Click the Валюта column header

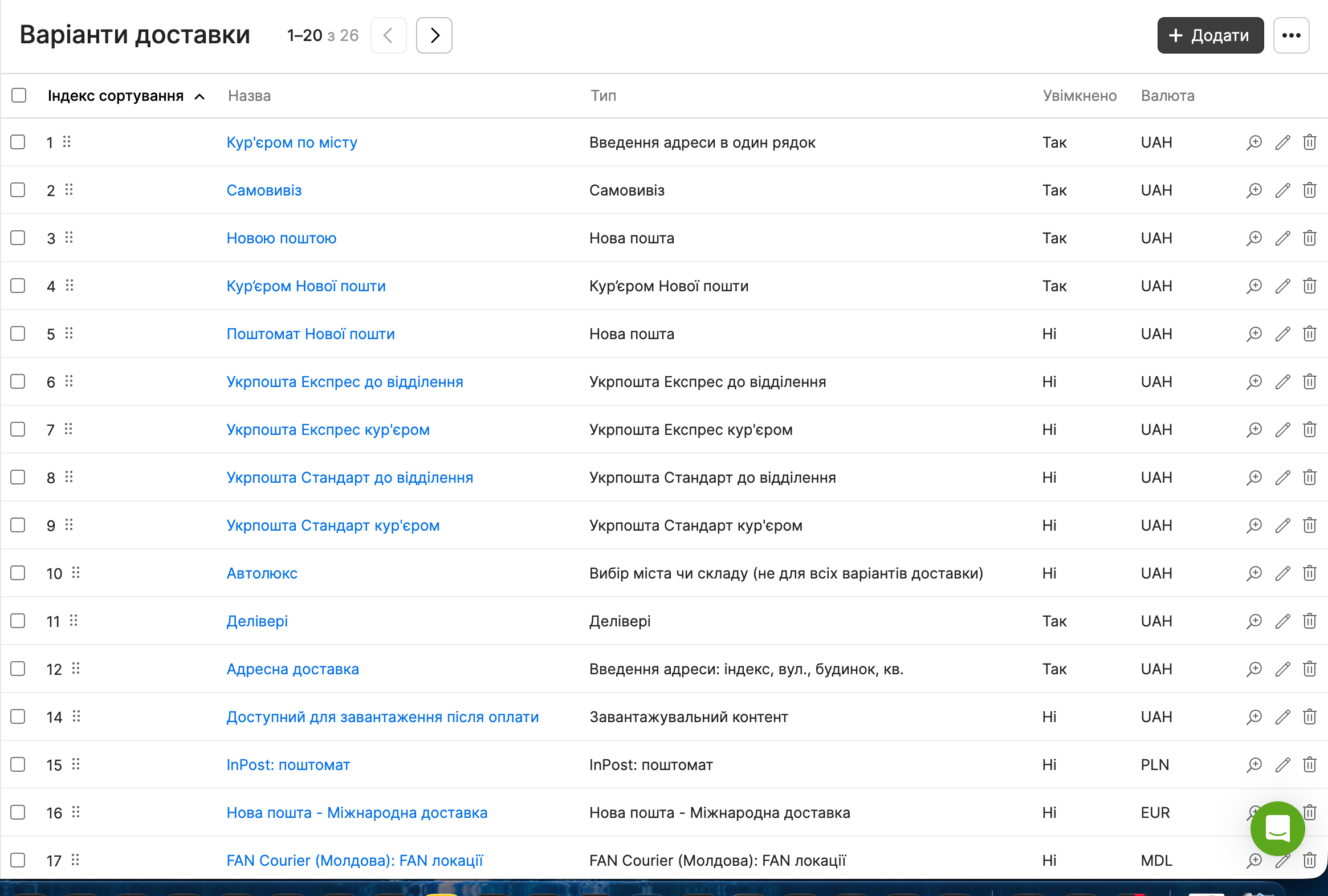point(1167,96)
